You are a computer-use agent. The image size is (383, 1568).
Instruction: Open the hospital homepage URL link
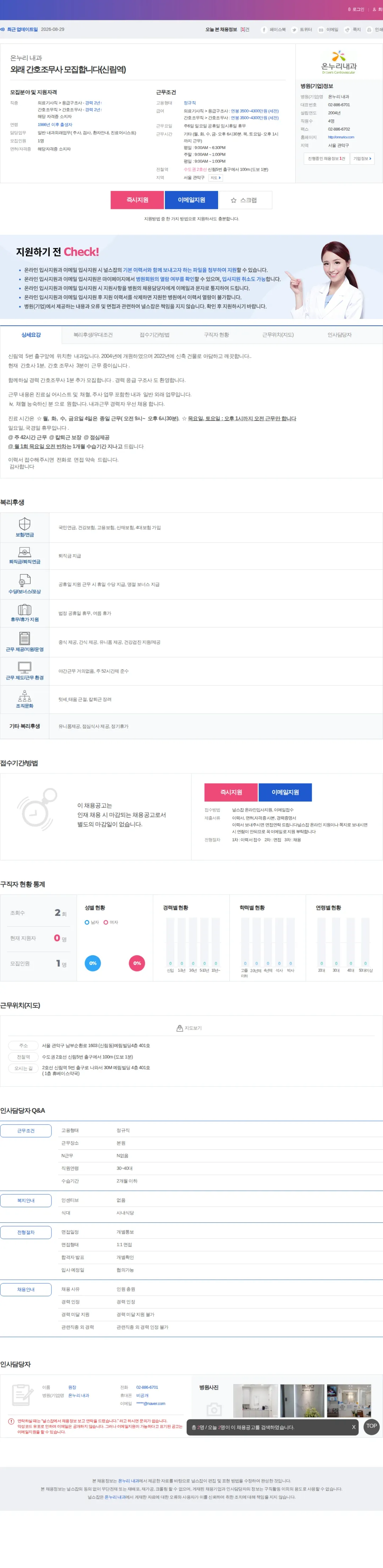(x=341, y=137)
